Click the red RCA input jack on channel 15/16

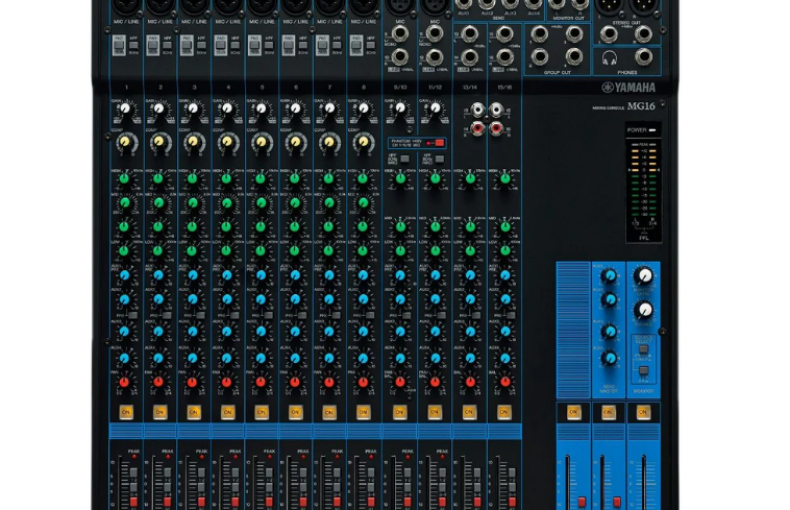pos(497,129)
